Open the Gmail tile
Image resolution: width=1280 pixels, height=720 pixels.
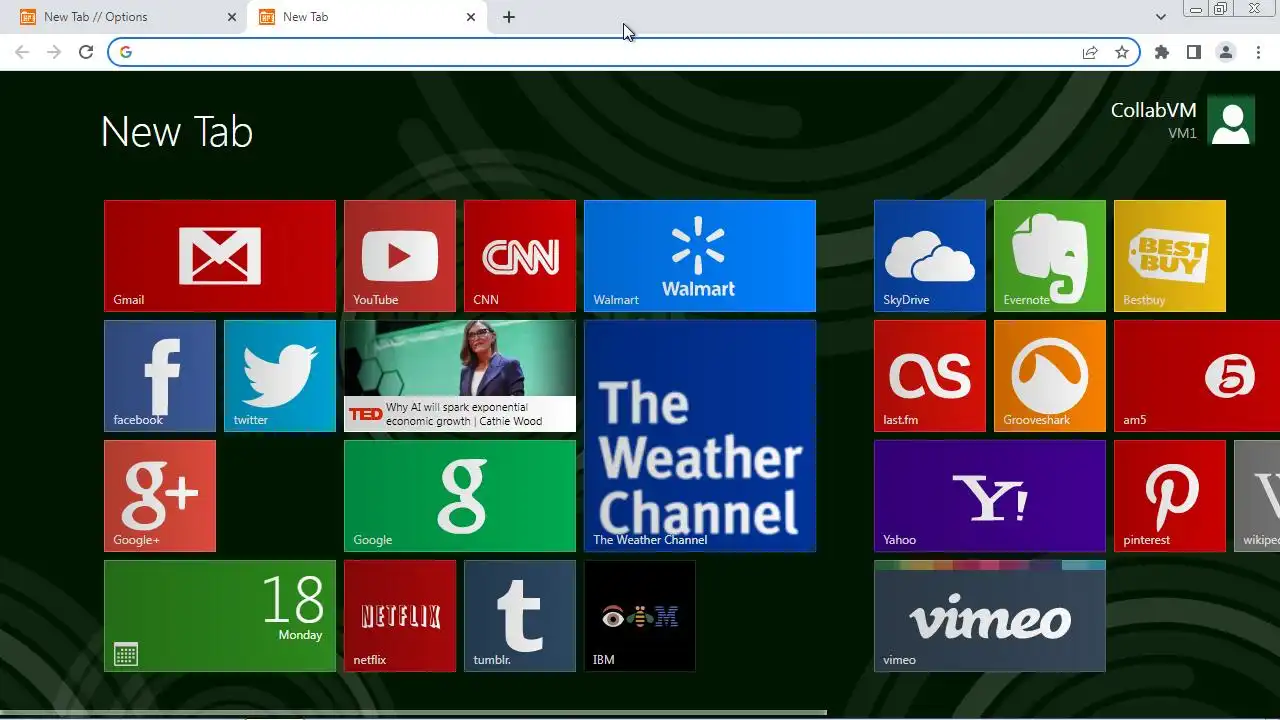click(x=220, y=256)
